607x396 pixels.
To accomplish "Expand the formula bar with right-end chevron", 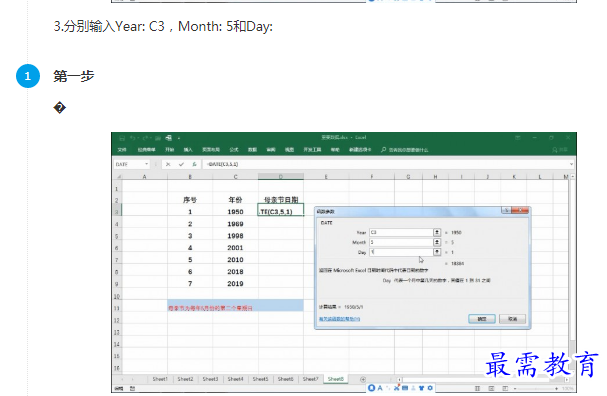I will click(571, 164).
